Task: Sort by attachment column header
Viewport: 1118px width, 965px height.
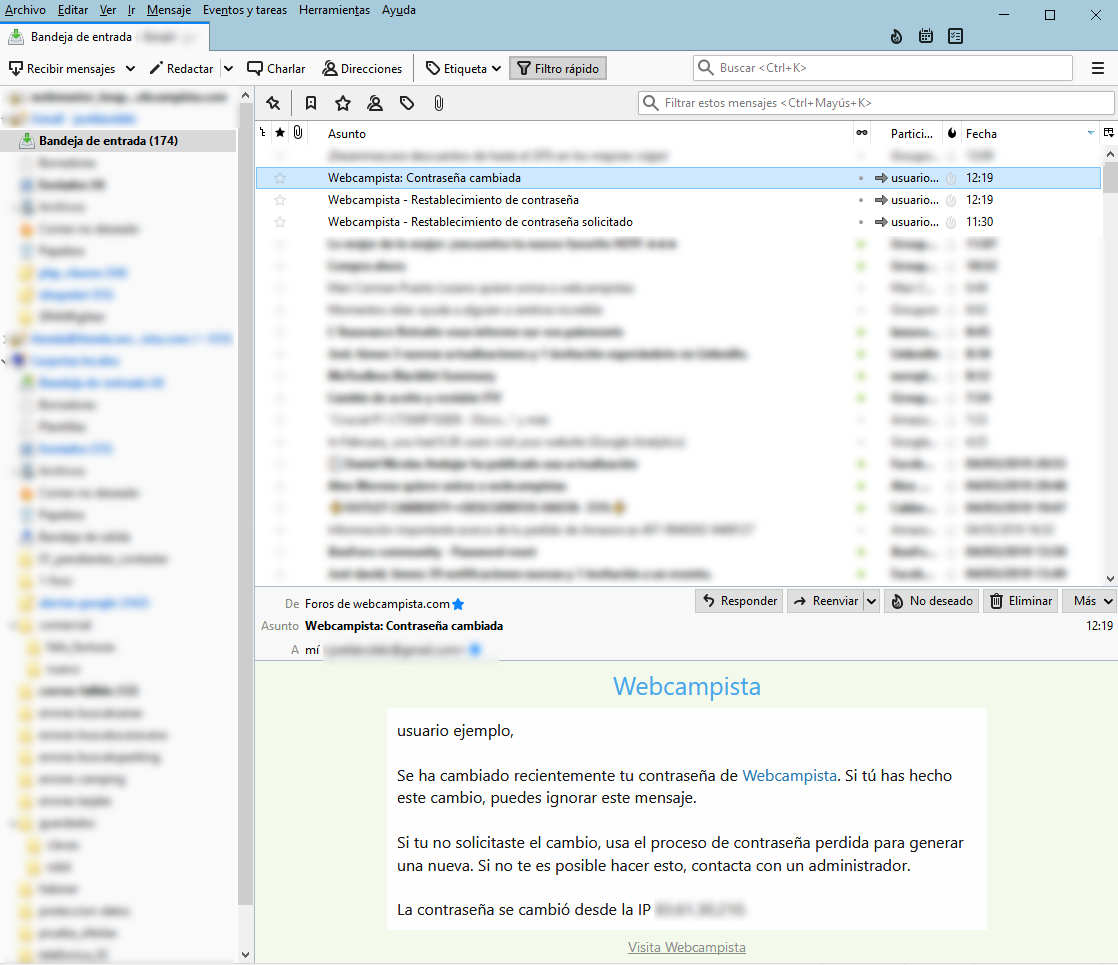Action: (x=298, y=133)
